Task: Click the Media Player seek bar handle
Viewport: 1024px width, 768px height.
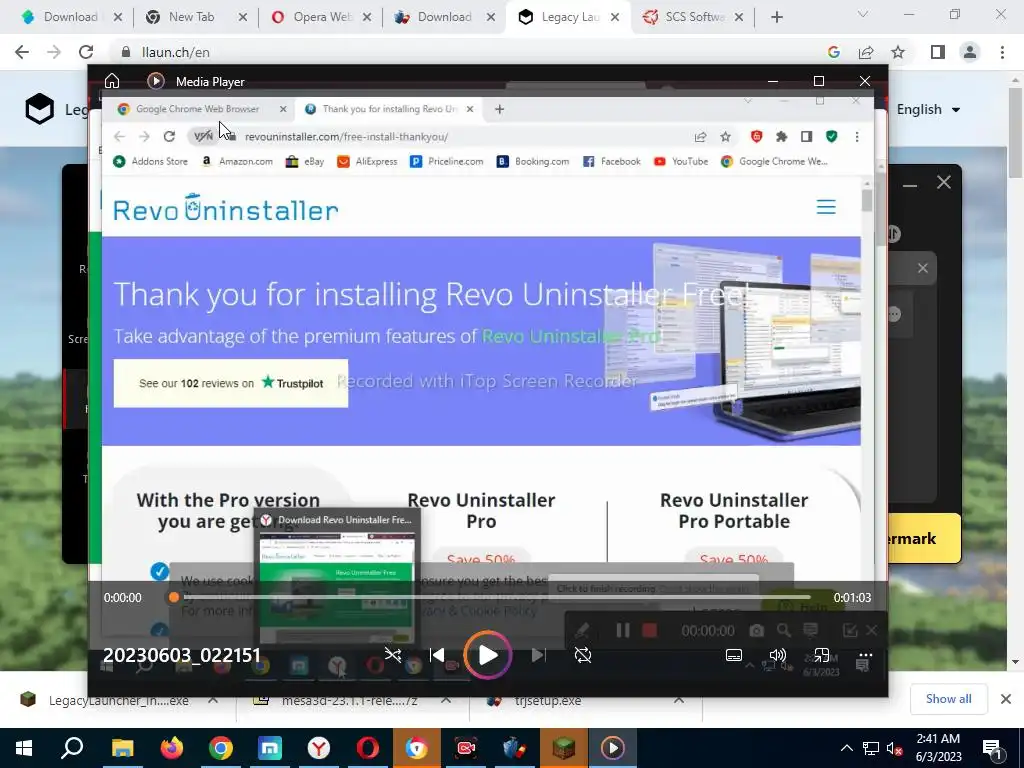Action: click(x=174, y=597)
